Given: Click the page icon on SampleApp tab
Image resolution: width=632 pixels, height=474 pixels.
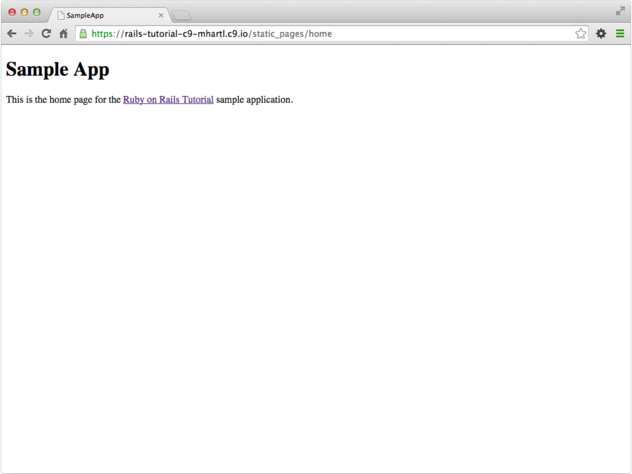Looking at the screenshot, I should [x=60, y=15].
